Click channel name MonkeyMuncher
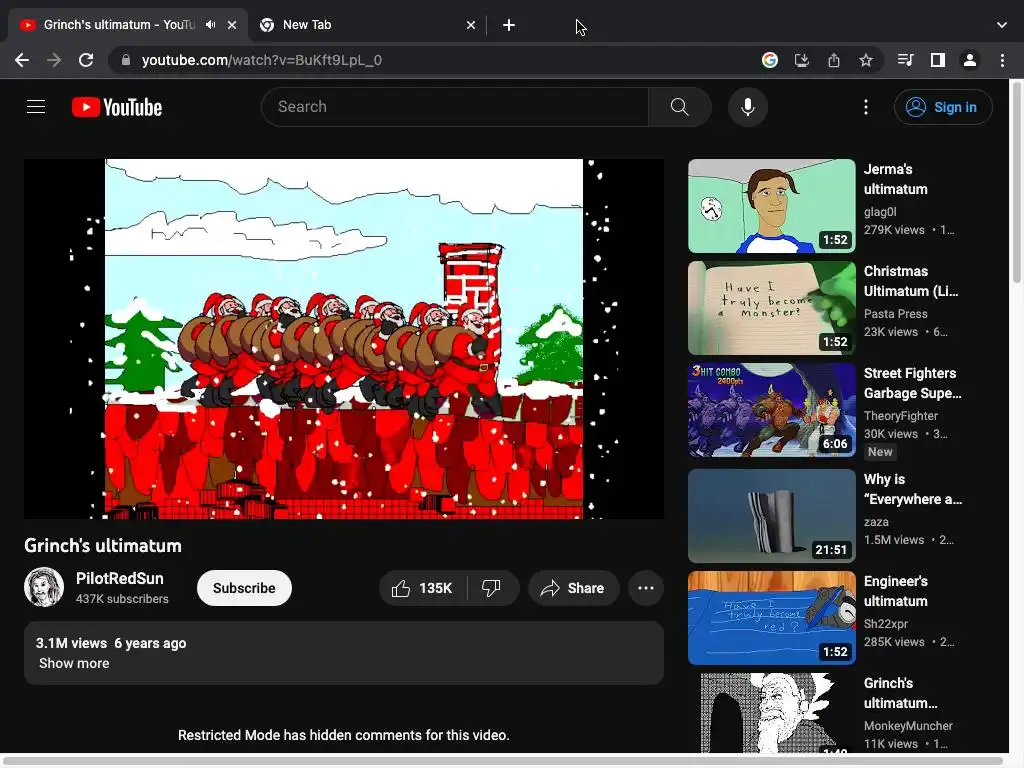Viewport: 1024px width, 768px height. pos(908,726)
